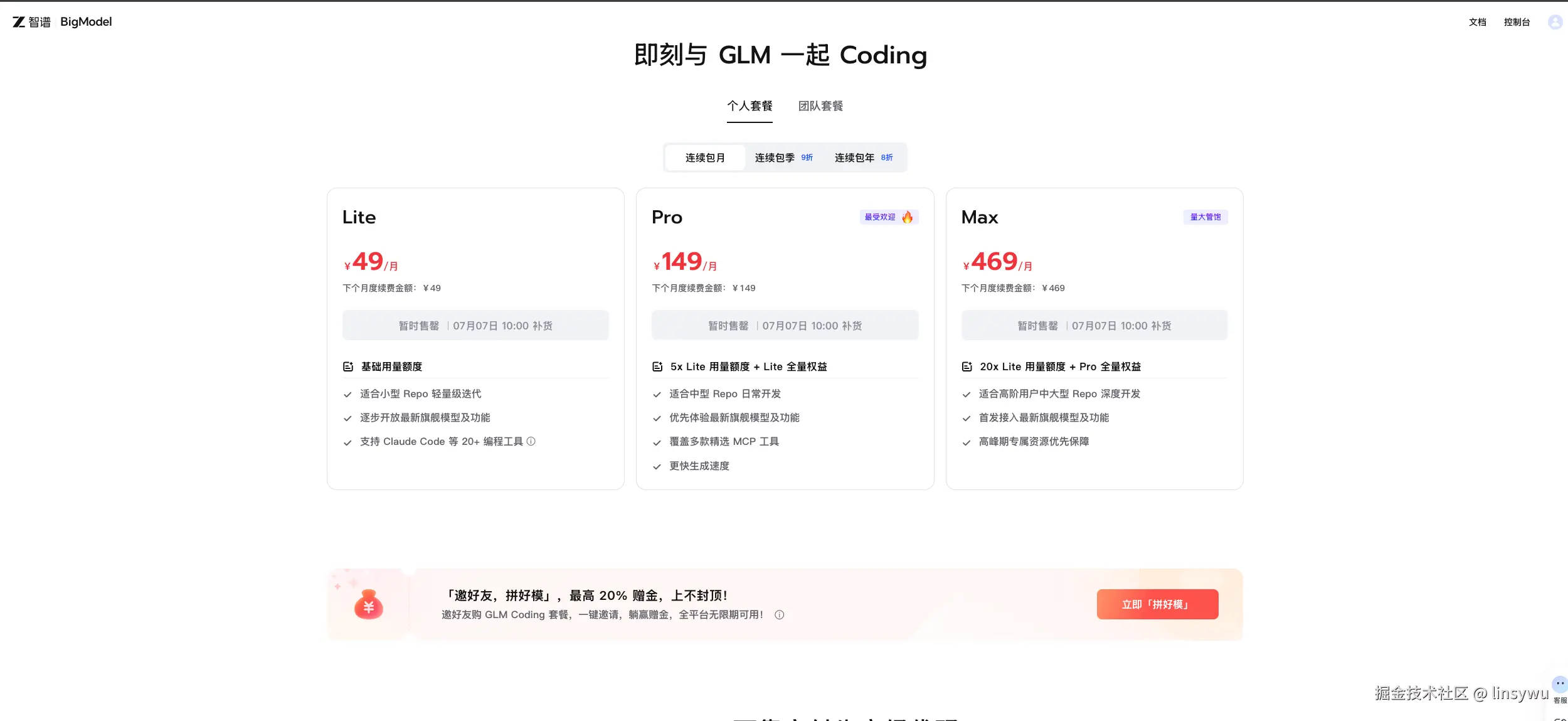Click checkmark beside 高峰期专属资源优先保障
The height and width of the screenshot is (721, 1568).
tap(967, 442)
